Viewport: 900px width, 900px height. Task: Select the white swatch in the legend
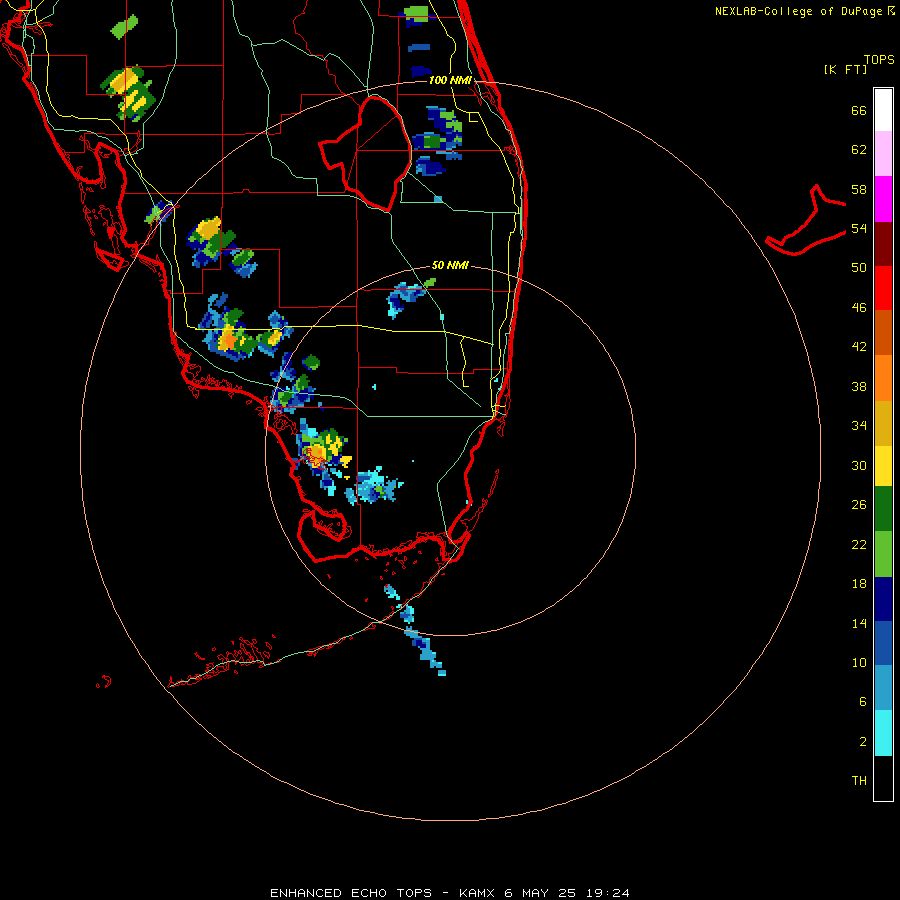[x=883, y=110]
